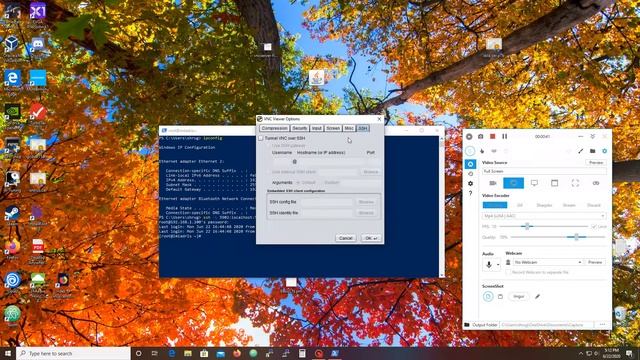
Task: Toggle Captura's keystrokes overlay
Action: (494, 151)
